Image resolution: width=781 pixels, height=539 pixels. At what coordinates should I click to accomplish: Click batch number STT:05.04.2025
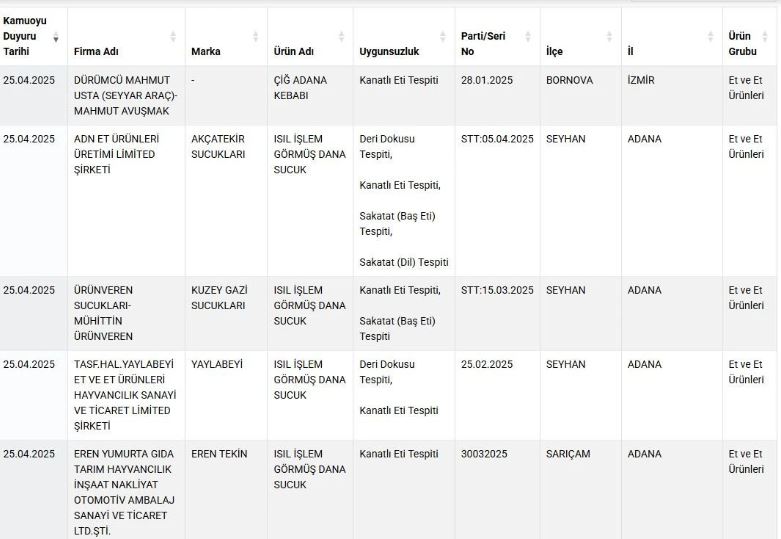497,139
